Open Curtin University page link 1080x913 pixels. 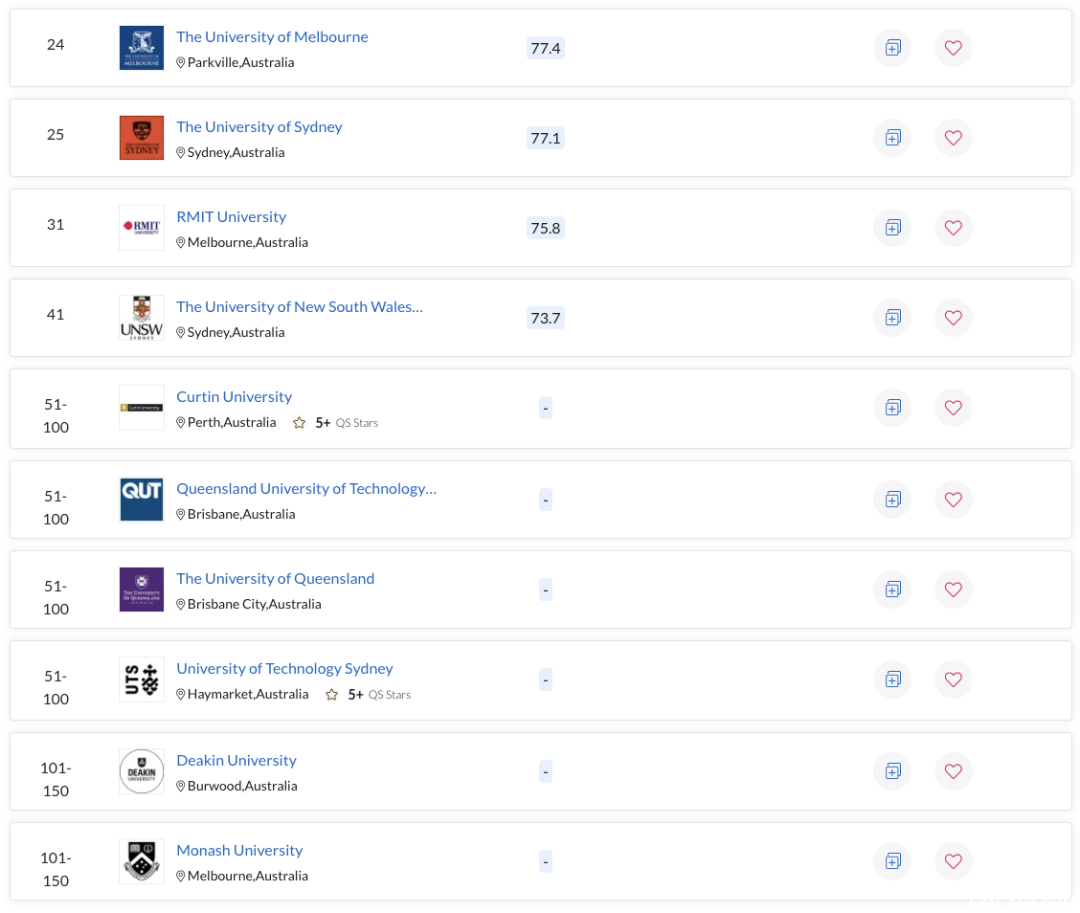(234, 397)
